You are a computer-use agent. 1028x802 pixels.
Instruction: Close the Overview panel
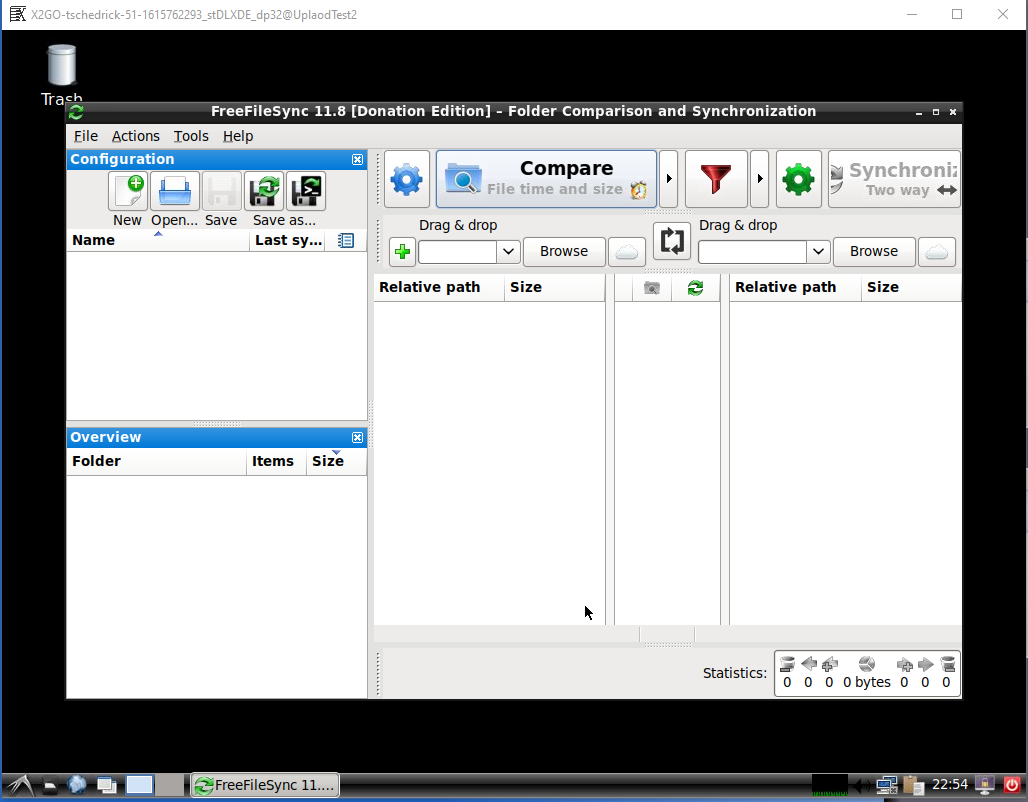(357, 437)
